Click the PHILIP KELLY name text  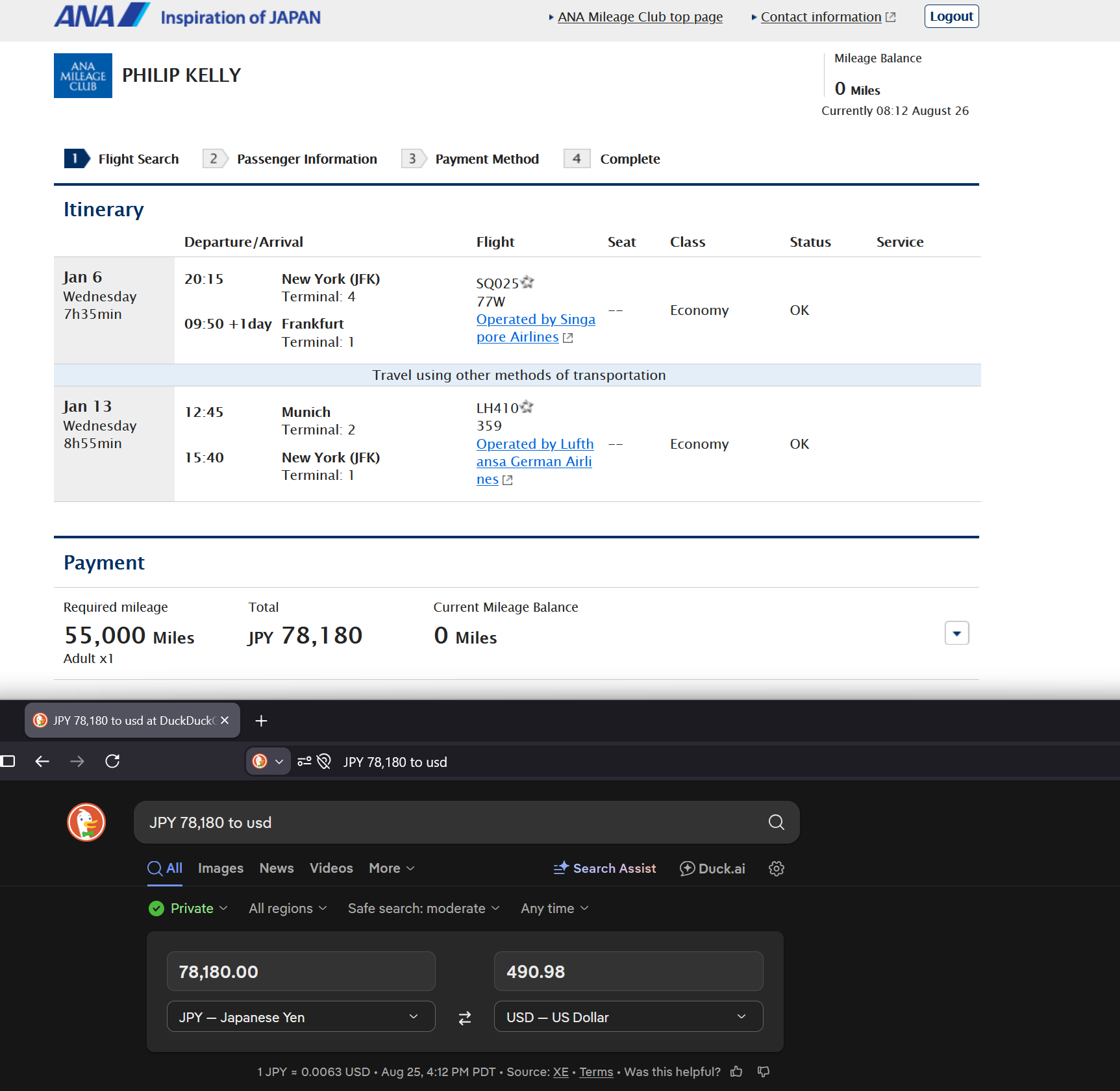tap(182, 75)
